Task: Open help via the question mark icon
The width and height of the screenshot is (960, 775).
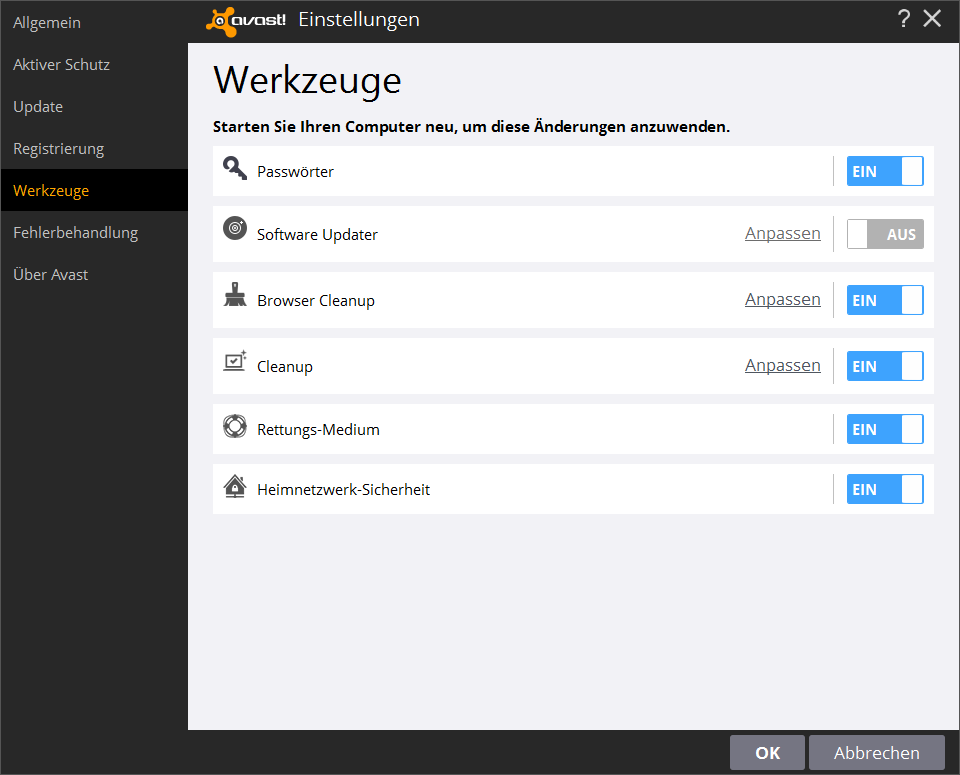Action: [x=904, y=18]
